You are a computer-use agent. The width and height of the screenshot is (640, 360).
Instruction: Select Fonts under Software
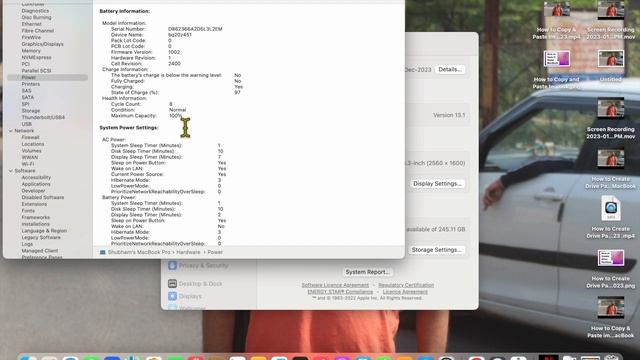point(28,211)
